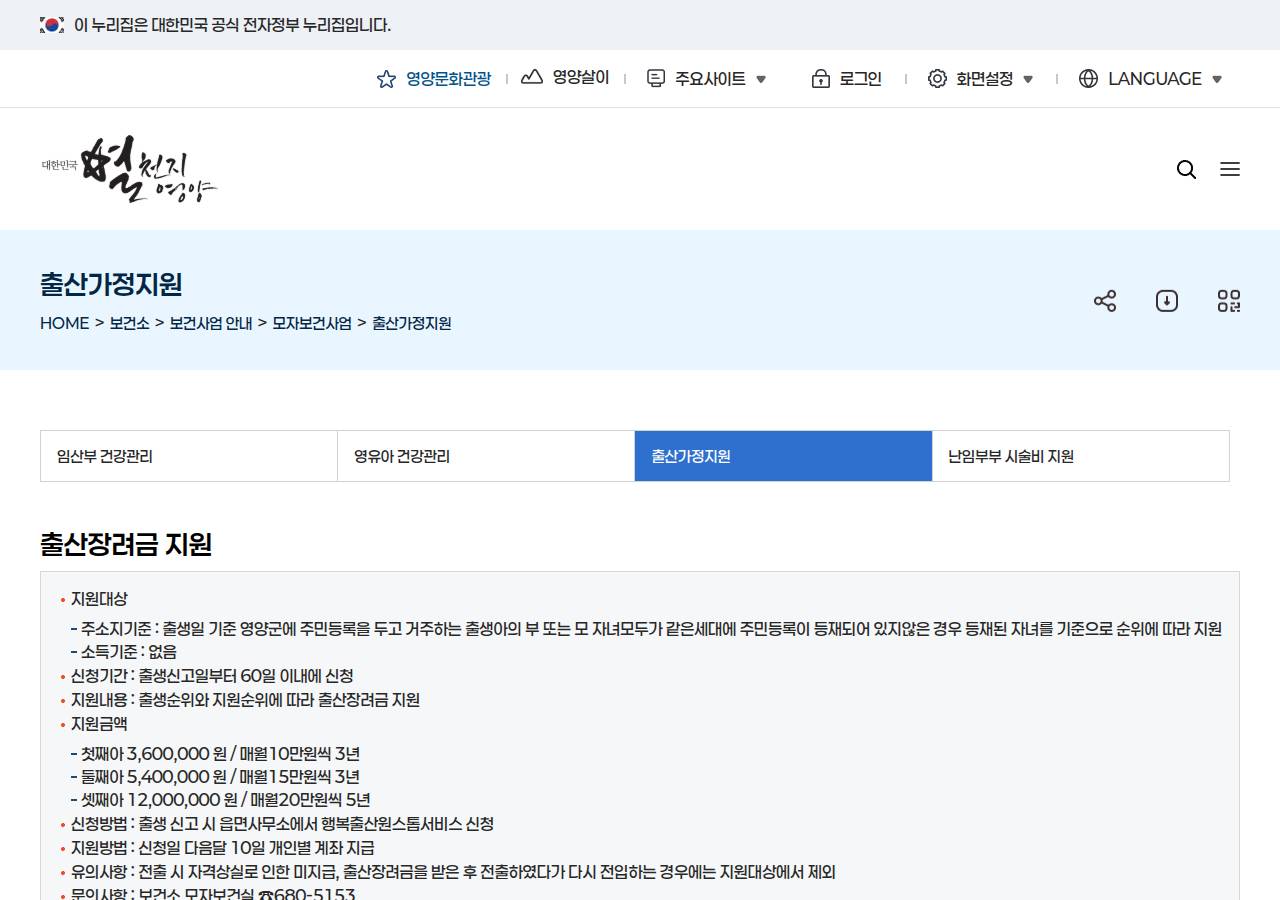
Task: Click the 출산장려금 지원 heading
Action: (126, 544)
